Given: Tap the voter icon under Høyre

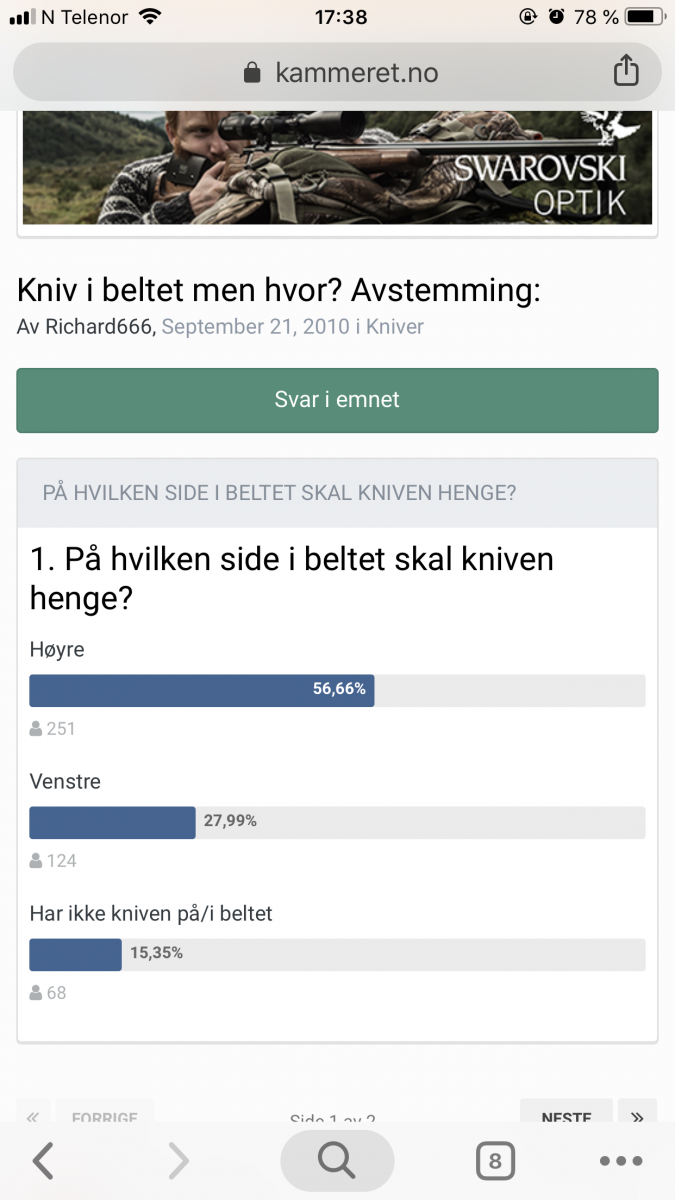Looking at the screenshot, I should (36, 729).
